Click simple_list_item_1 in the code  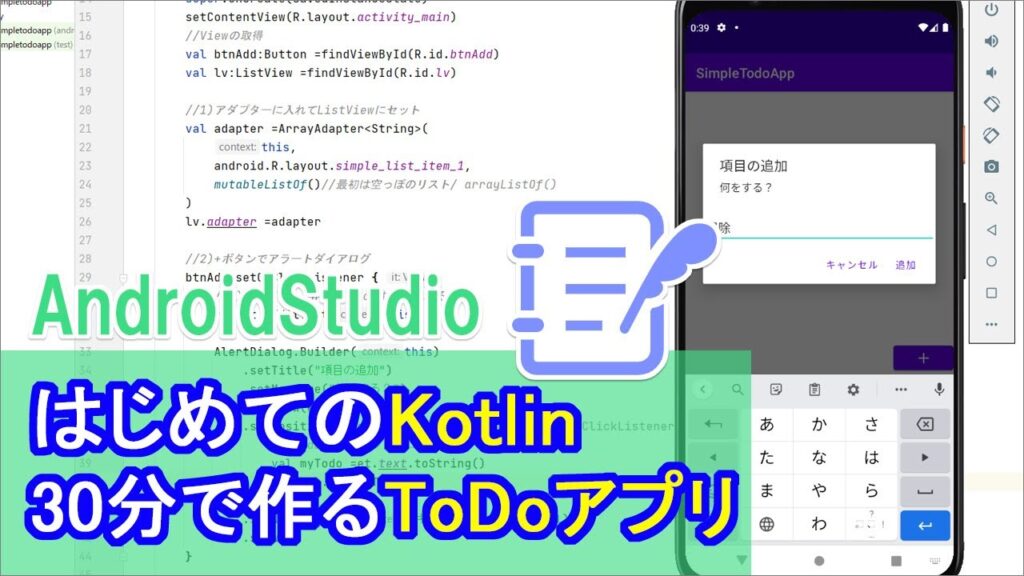(x=400, y=166)
